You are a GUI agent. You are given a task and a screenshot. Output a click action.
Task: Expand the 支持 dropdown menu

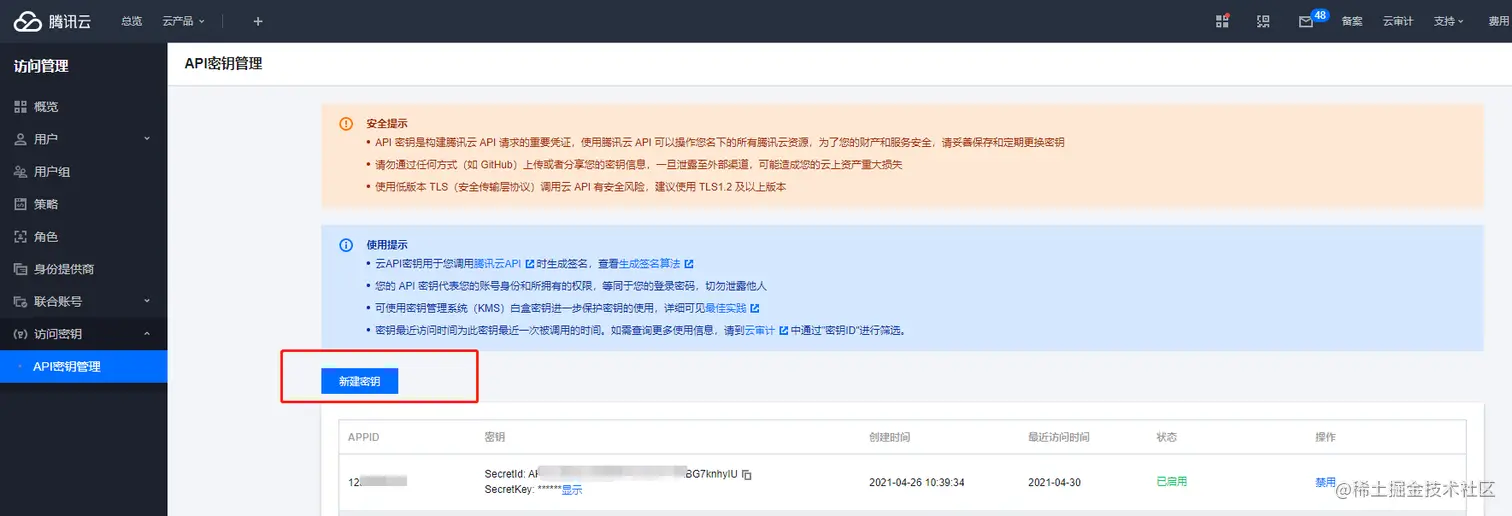(x=1449, y=21)
